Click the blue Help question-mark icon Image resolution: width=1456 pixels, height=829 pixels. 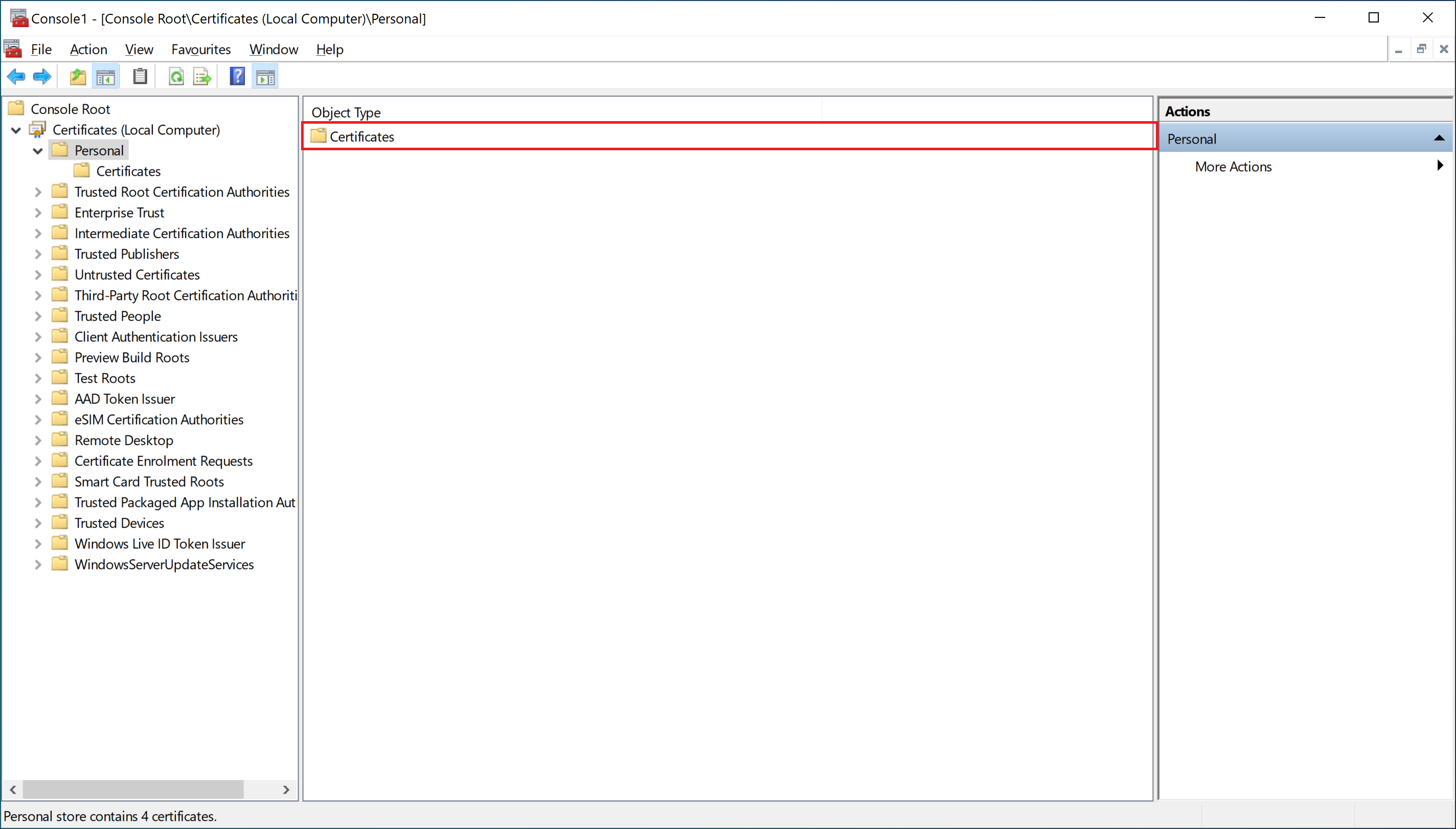tap(237, 76)
